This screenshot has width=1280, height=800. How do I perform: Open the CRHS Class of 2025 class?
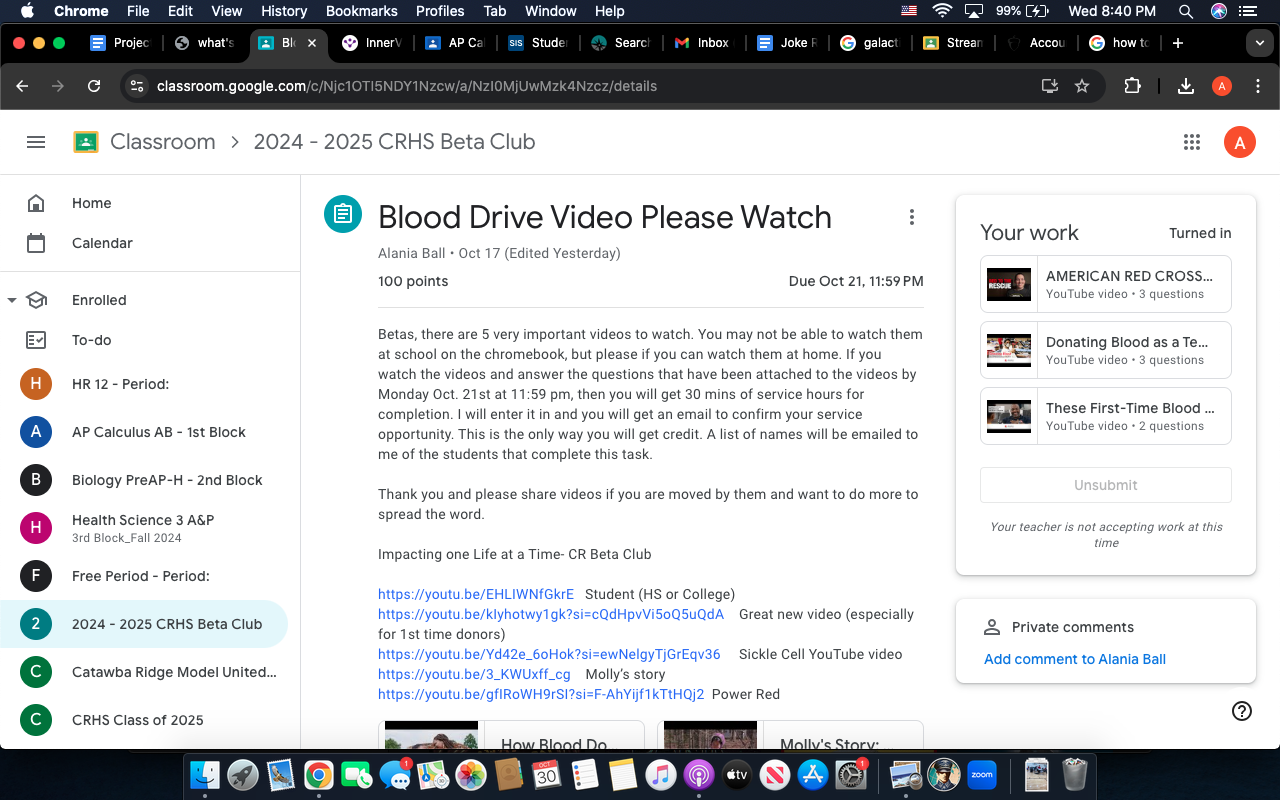(x=144, y=720)
